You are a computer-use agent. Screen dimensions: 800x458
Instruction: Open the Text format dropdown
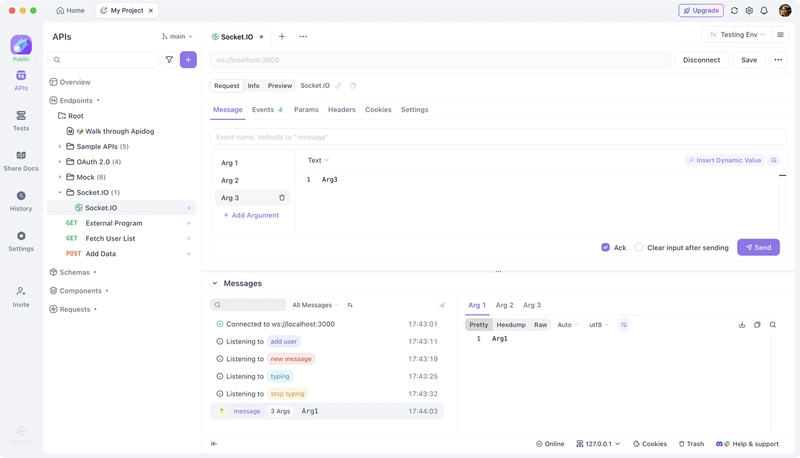pyautogui.click(x=318, y=160)
